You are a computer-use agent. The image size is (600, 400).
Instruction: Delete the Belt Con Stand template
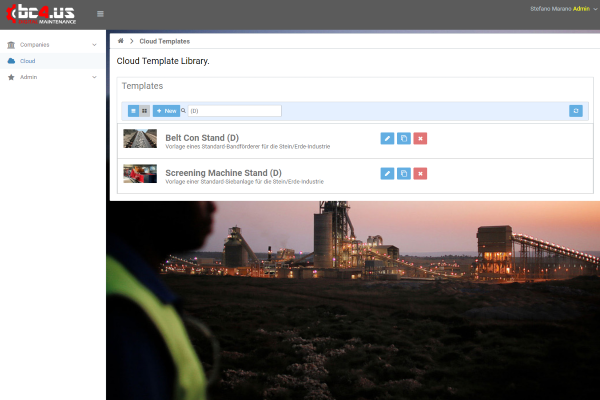[x=420, y=139]
